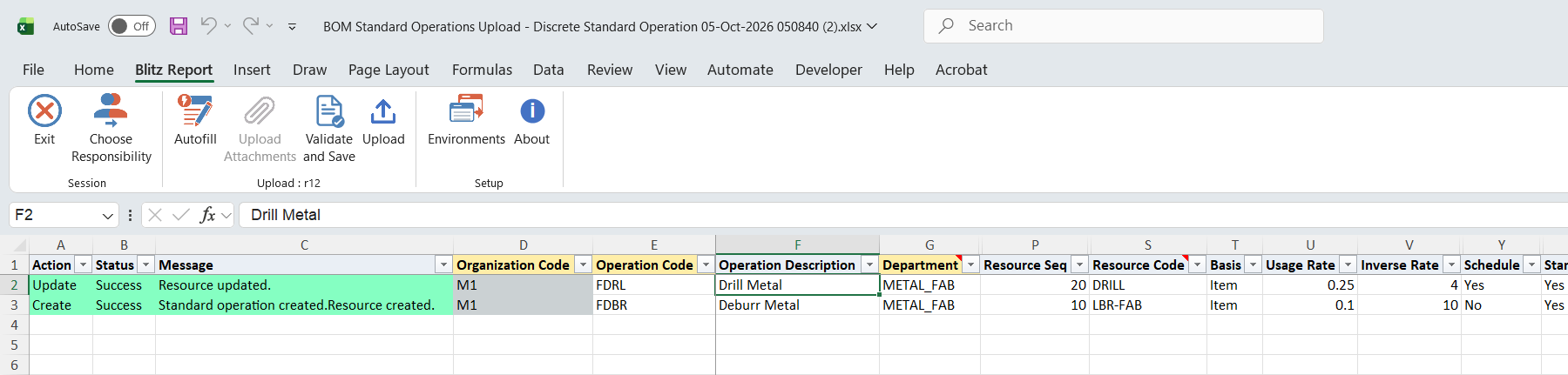Select the LBR-FAB resource code cell
Image resolution: width=1568 pixels, height=375 pixels.
pyautogui.click(x=1147, y=305)
